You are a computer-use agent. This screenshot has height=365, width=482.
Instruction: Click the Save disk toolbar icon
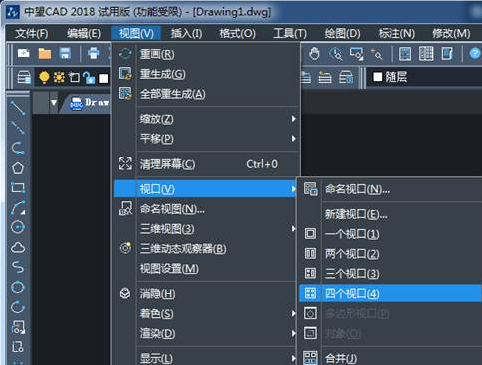[x=65, y=53]
